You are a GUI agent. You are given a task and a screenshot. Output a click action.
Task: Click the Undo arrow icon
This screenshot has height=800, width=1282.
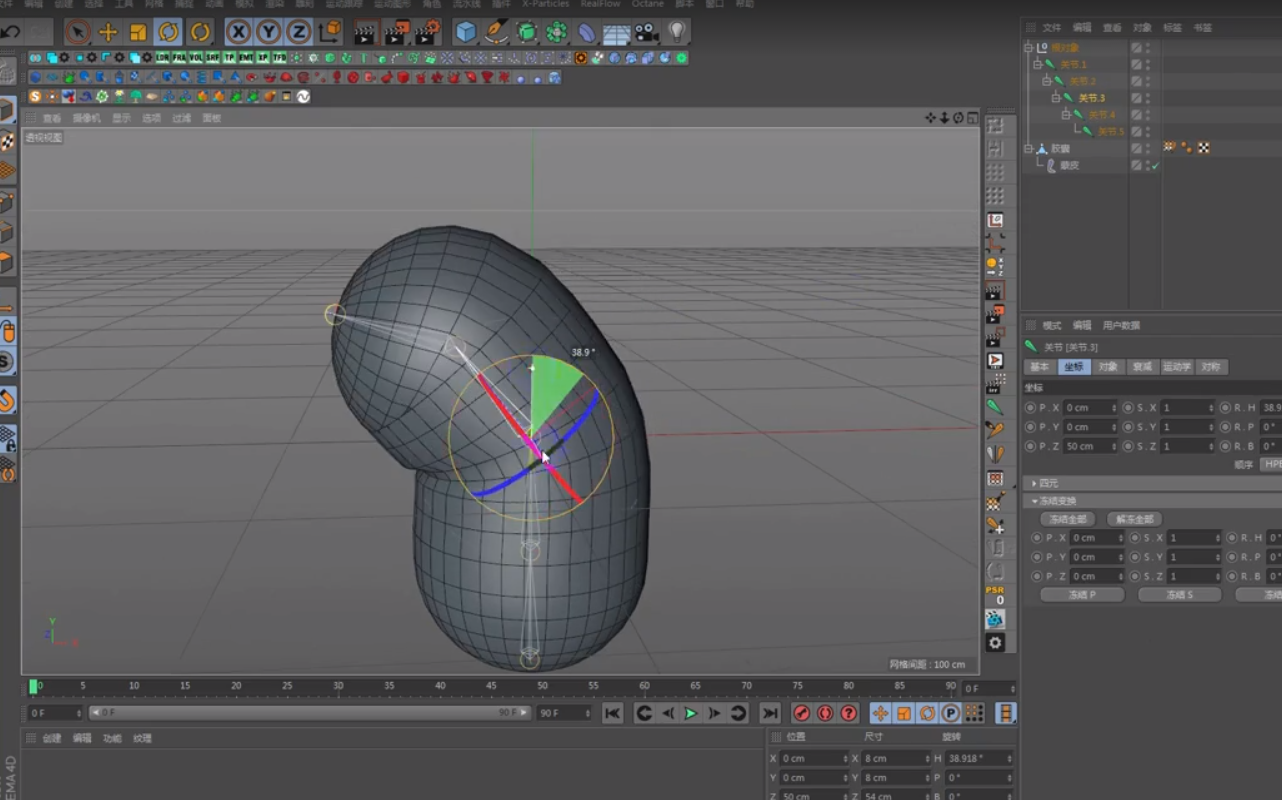pos(11,32)
